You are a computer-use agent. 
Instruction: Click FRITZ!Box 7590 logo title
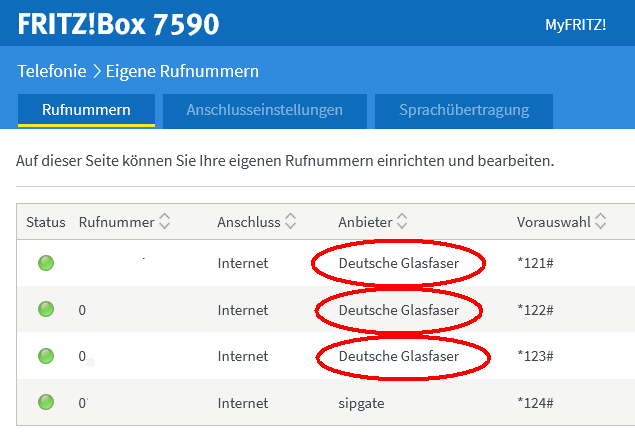(x=118, y=24)
